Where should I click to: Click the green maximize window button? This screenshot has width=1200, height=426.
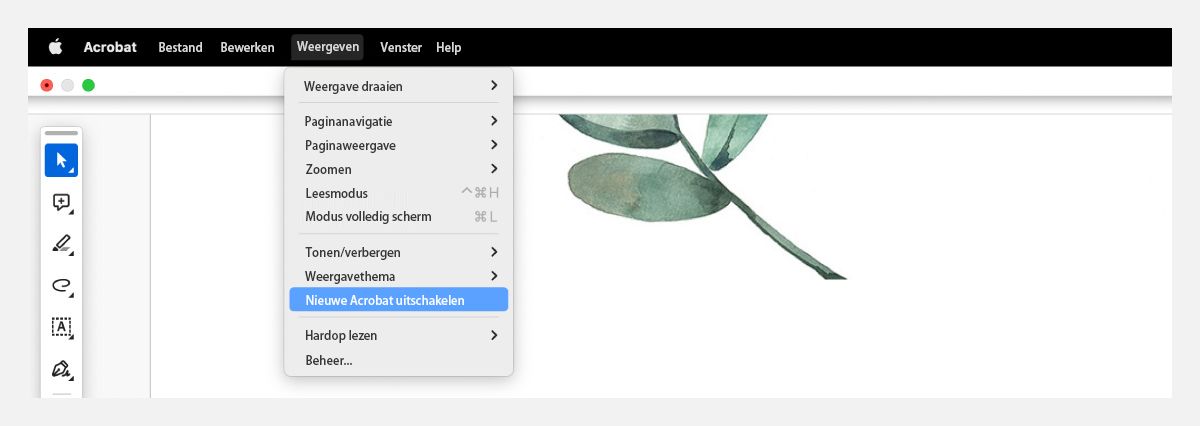pyautogui.click(x=88, y=86)
